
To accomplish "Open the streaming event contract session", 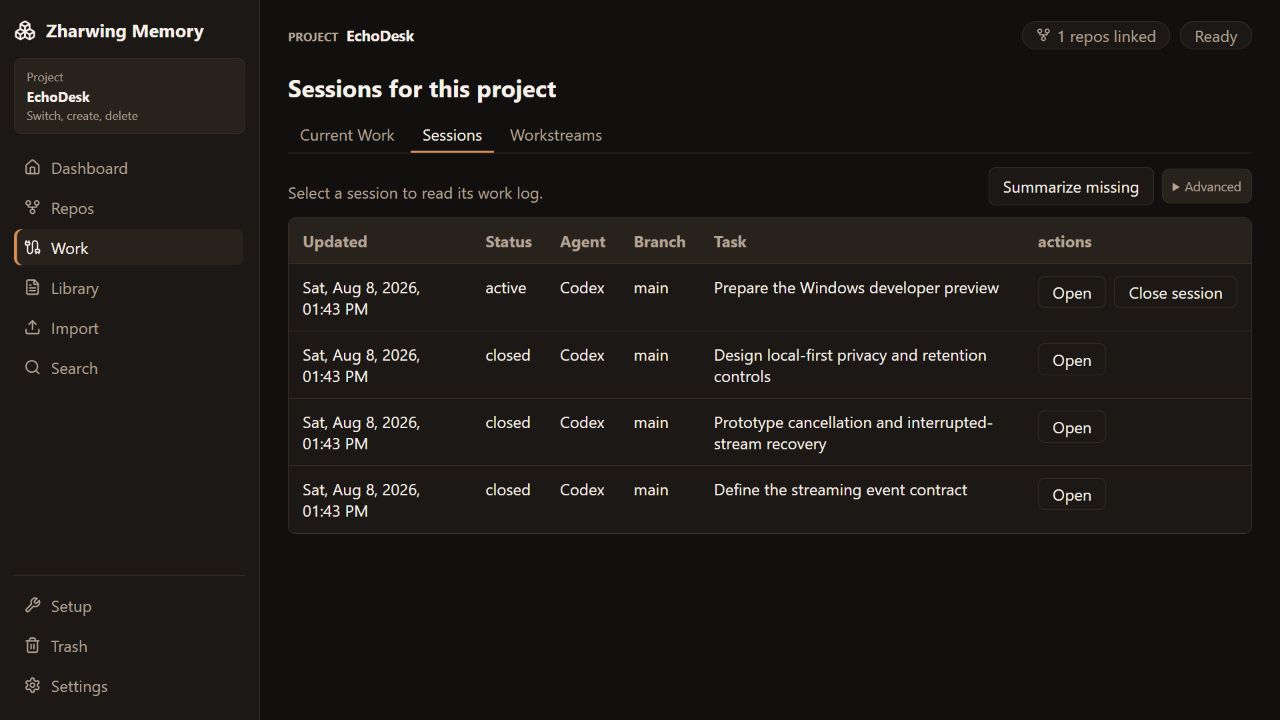I will (1071, 494).
